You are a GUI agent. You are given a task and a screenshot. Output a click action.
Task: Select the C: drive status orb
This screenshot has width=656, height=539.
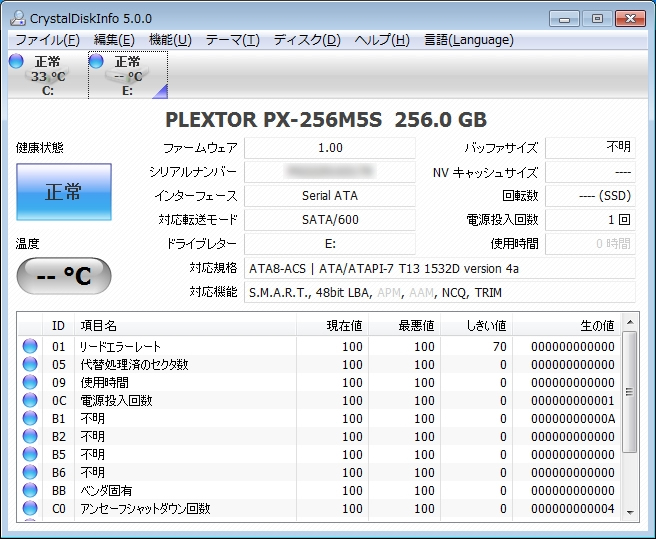coord(16,62)
